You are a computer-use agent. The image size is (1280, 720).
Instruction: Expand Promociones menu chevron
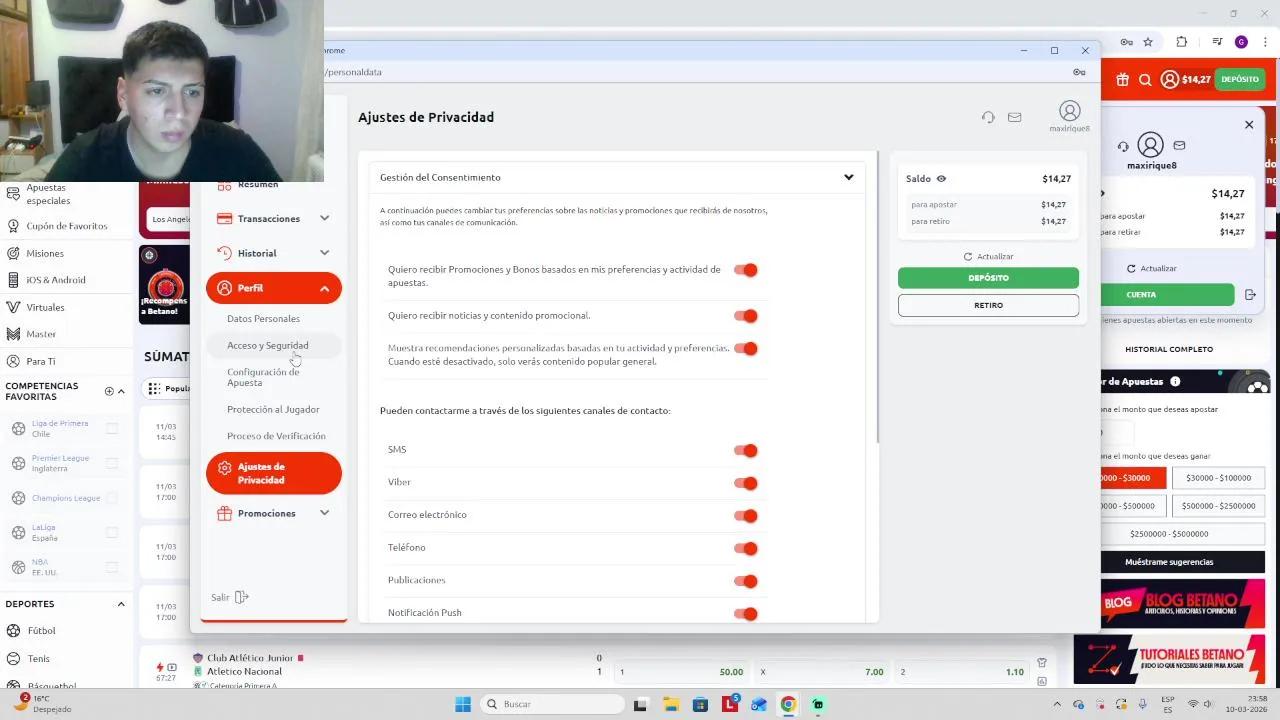pos(324,513)
